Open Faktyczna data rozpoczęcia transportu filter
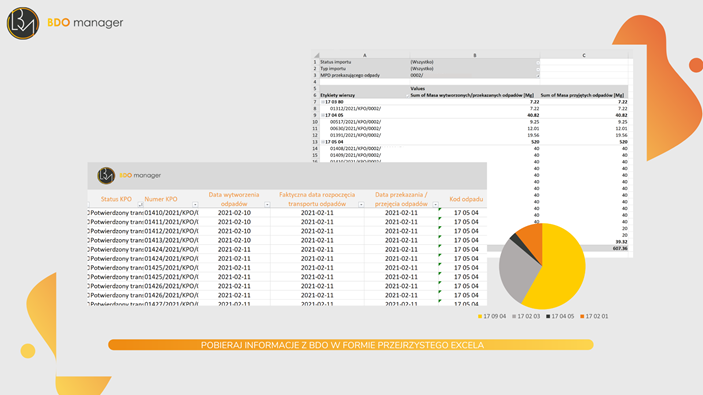Screen dimensions: 703x395 [361, 204]
